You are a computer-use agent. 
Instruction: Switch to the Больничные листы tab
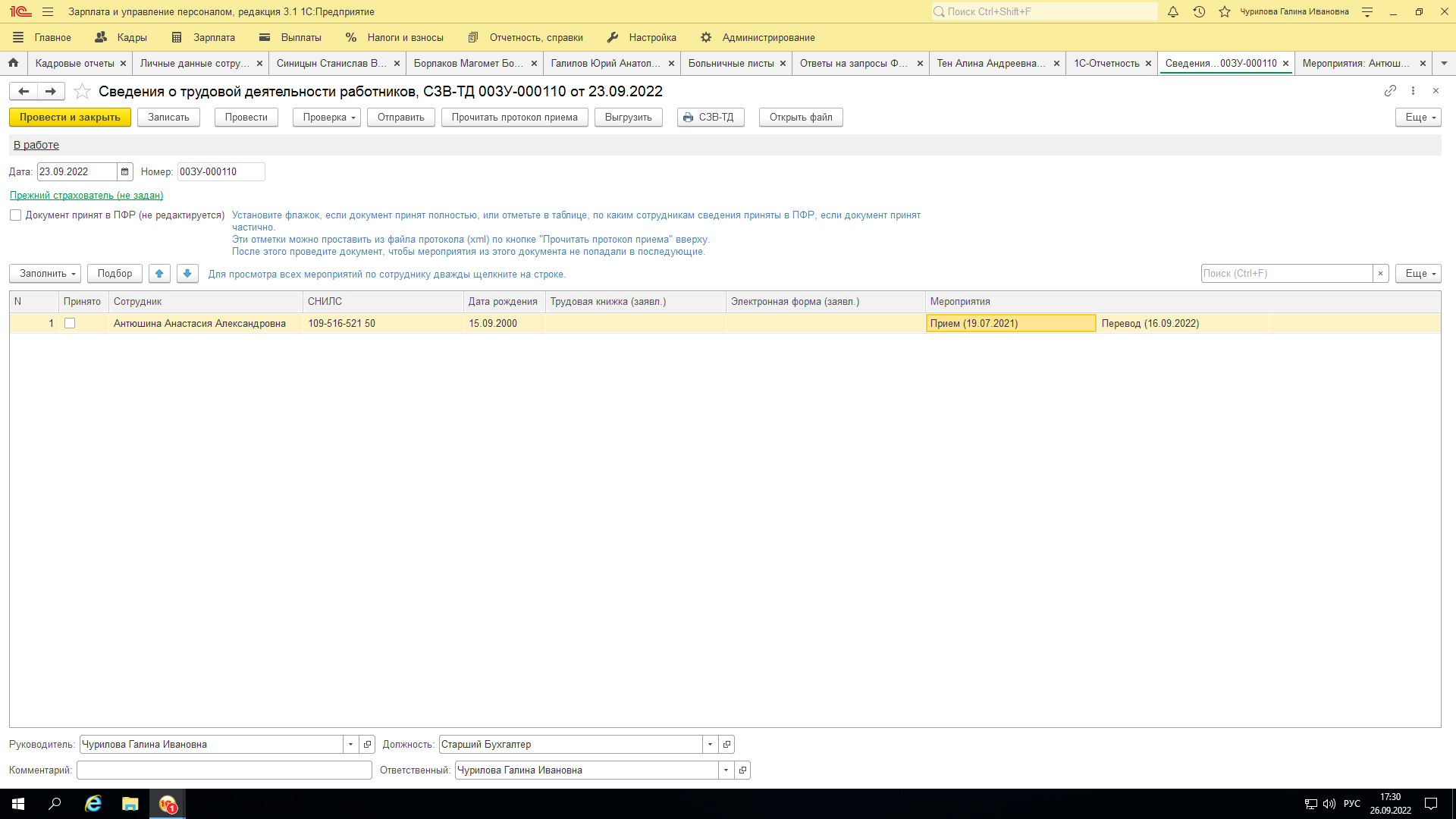[730, 64]
